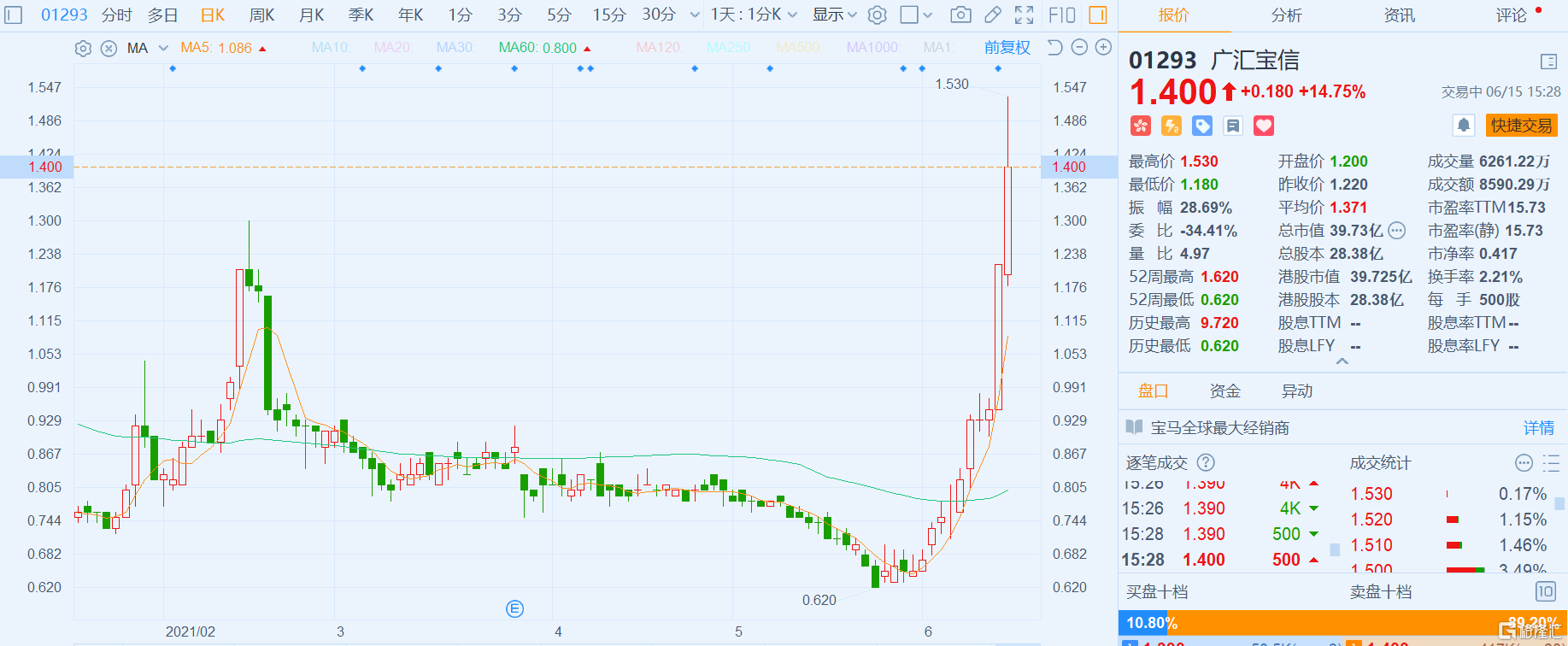Remove the MA indicator with X icon

point(109,49)
